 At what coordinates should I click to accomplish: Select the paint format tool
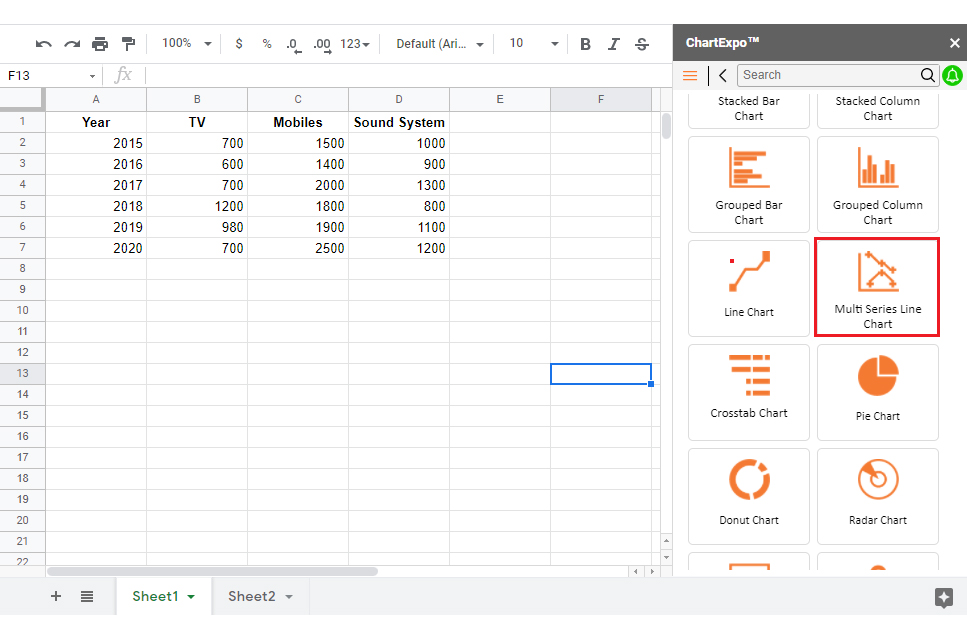(128, 44)
